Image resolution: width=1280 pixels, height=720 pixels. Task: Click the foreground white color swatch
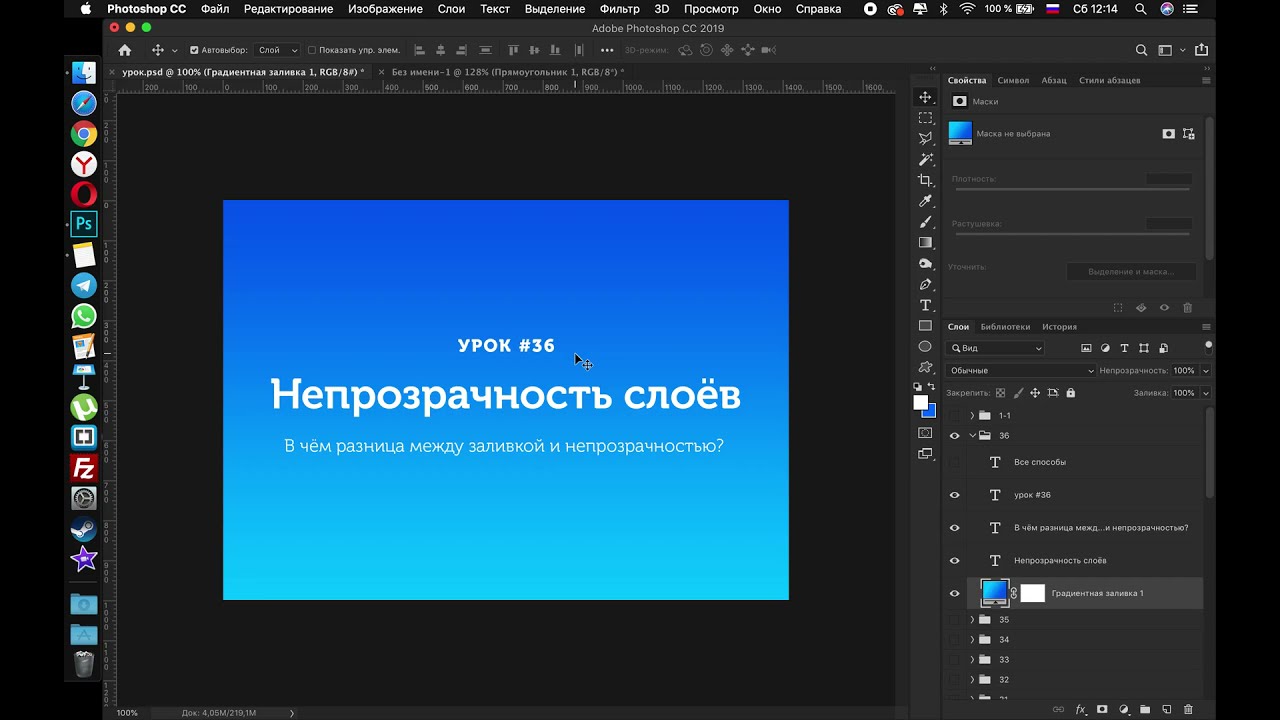pyautogui.click(x=920, y=402)
